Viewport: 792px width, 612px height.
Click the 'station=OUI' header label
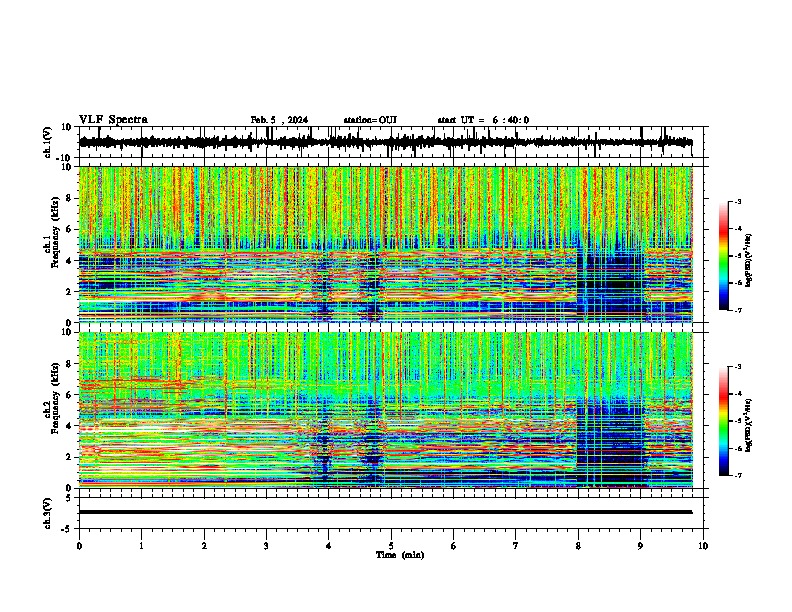pyautogui.click(x=370, y=120)
